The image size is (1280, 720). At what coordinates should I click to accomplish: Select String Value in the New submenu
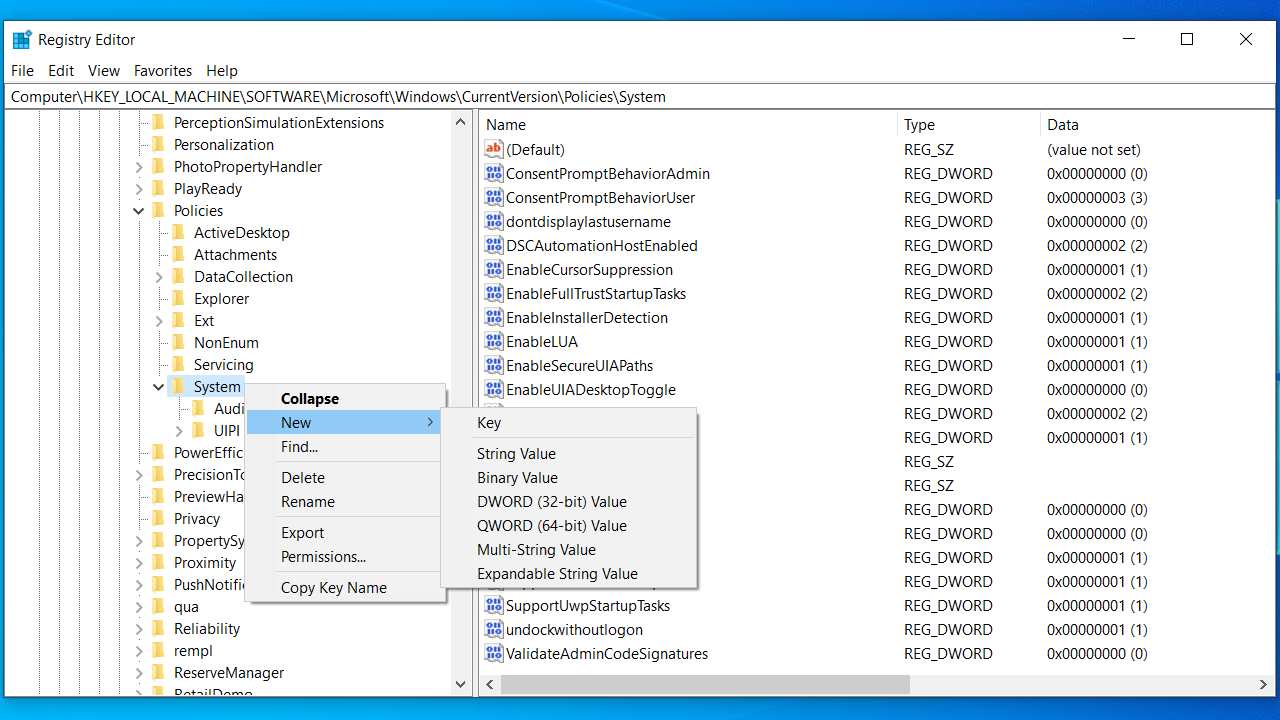(x=516, y=454)
